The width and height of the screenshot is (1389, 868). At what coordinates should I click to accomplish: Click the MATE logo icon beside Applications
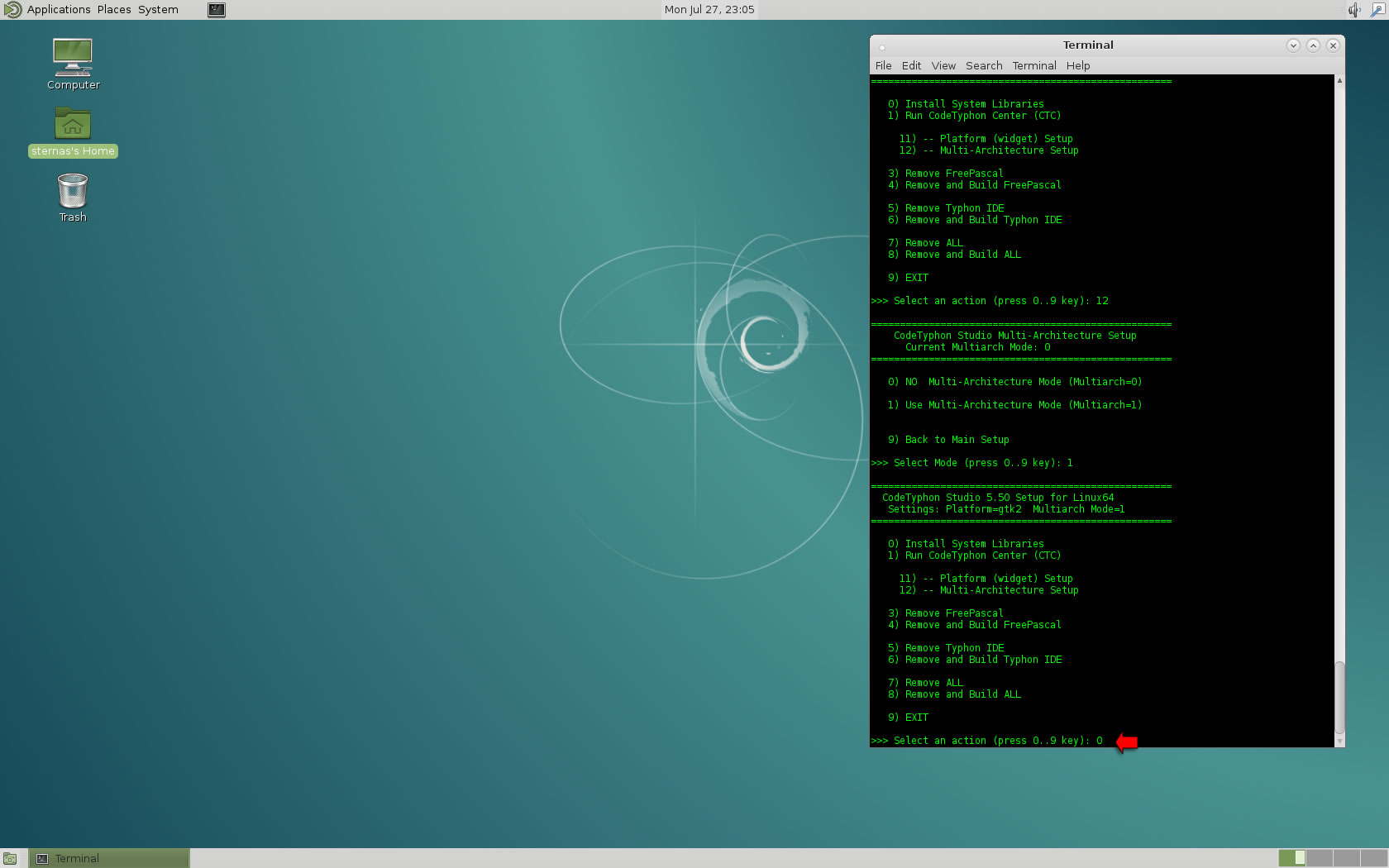pos(12,10)
